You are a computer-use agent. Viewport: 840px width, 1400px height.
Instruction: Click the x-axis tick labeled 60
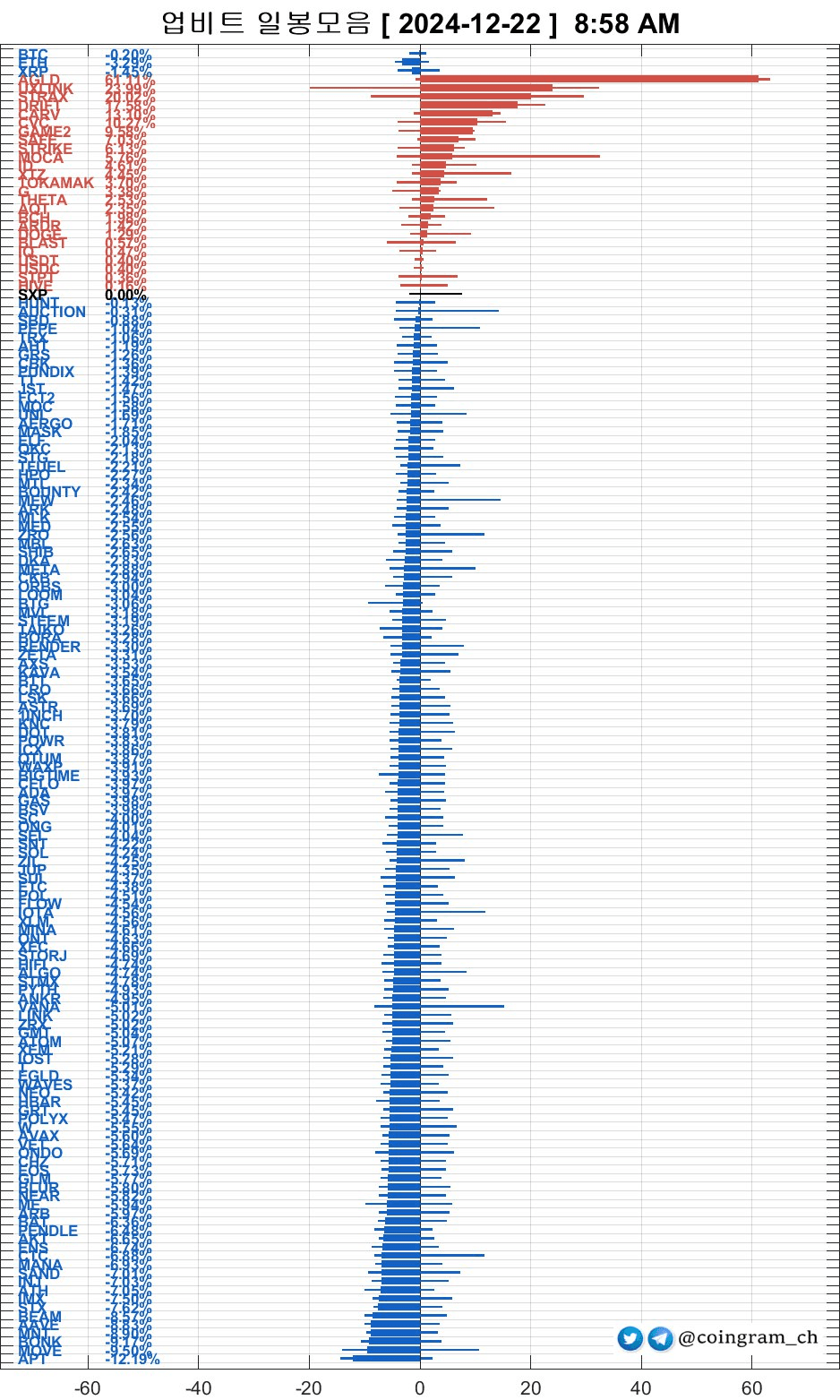click(x=752, y=1387)
